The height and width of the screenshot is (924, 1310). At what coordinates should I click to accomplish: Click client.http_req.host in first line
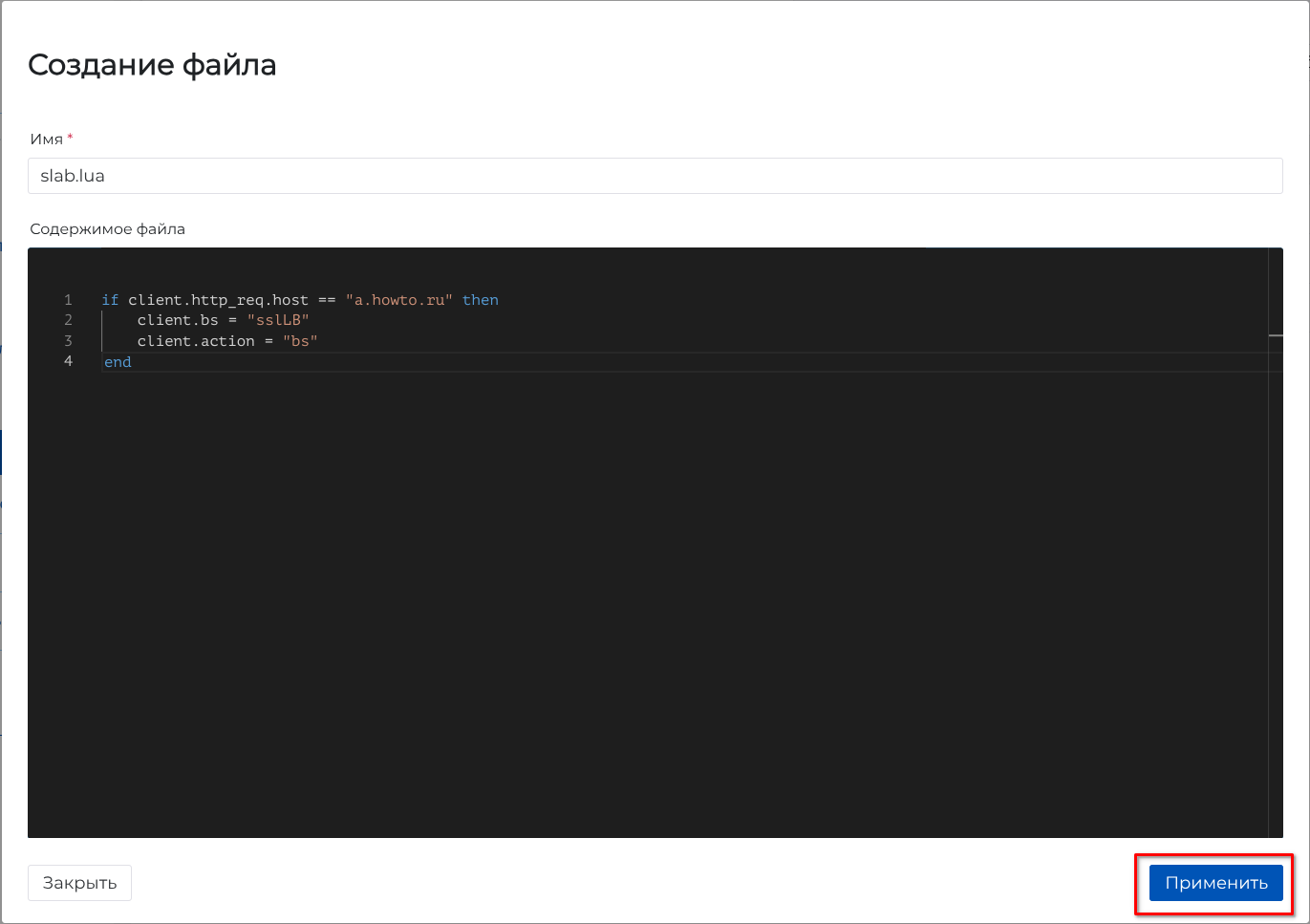click(218, 300)
